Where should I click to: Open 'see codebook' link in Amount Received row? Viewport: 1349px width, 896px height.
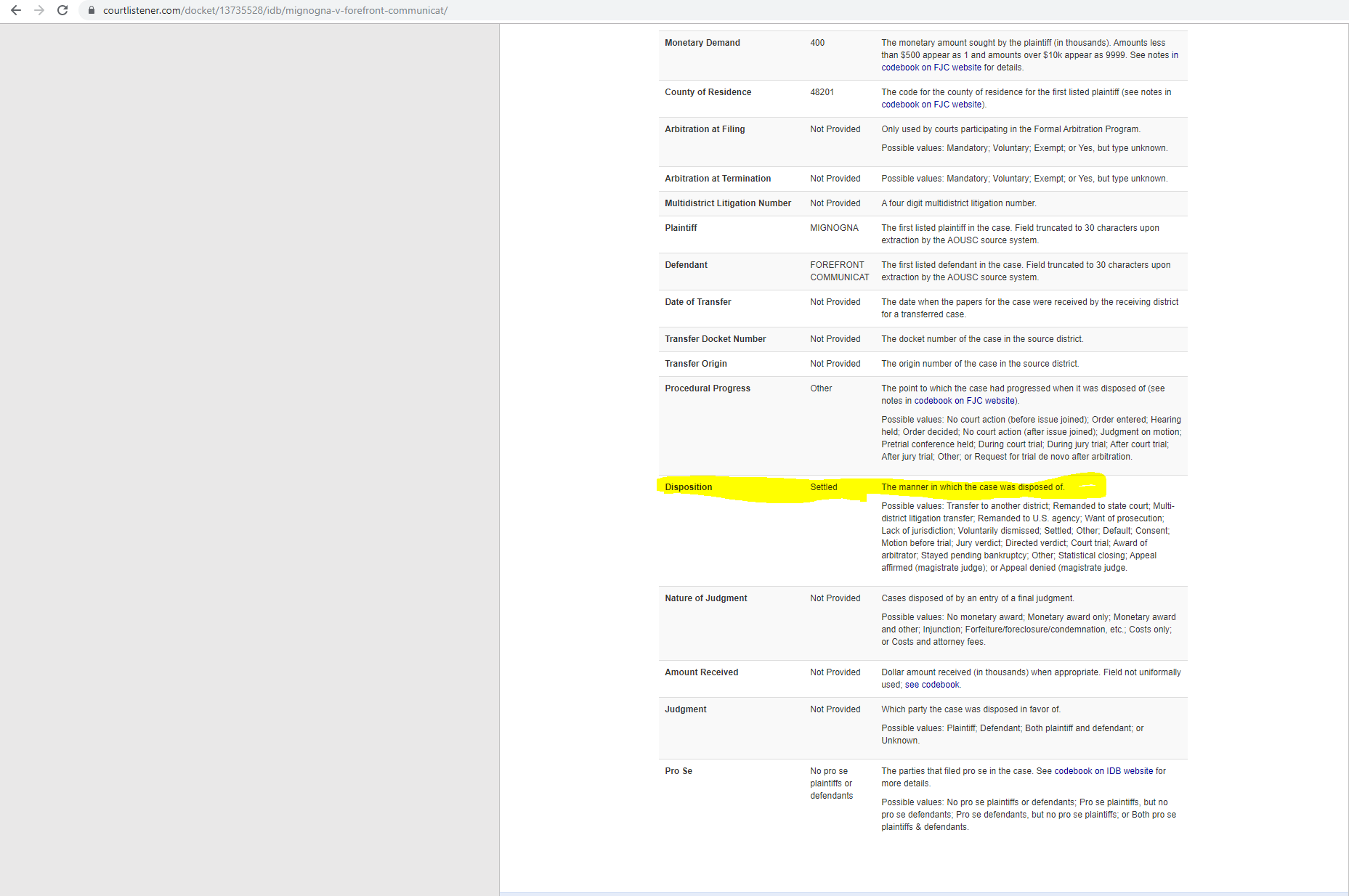[932, 685]
